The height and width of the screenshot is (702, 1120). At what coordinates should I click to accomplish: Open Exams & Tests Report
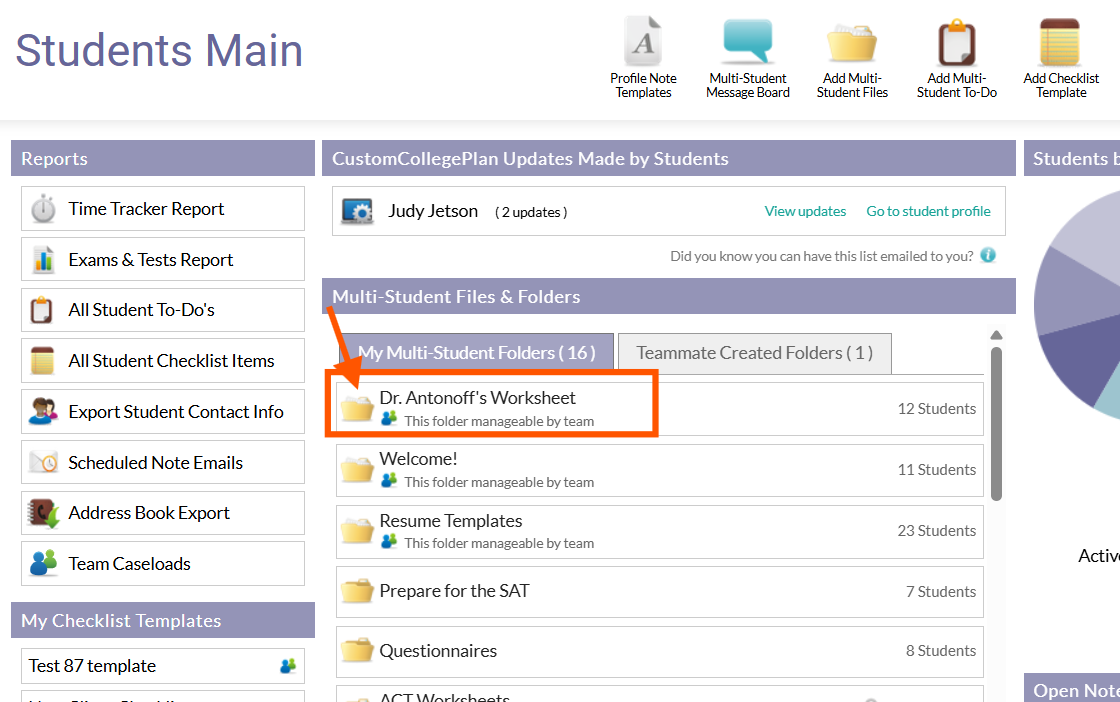click(150, 260)
